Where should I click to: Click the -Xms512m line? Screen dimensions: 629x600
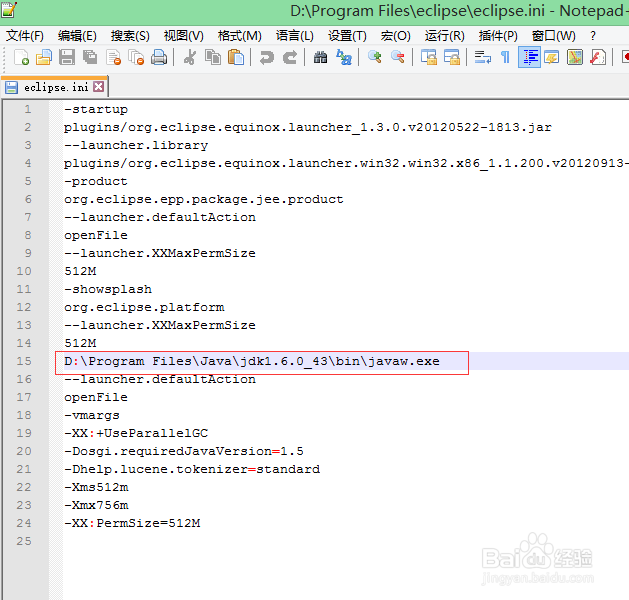click(96, 487)
